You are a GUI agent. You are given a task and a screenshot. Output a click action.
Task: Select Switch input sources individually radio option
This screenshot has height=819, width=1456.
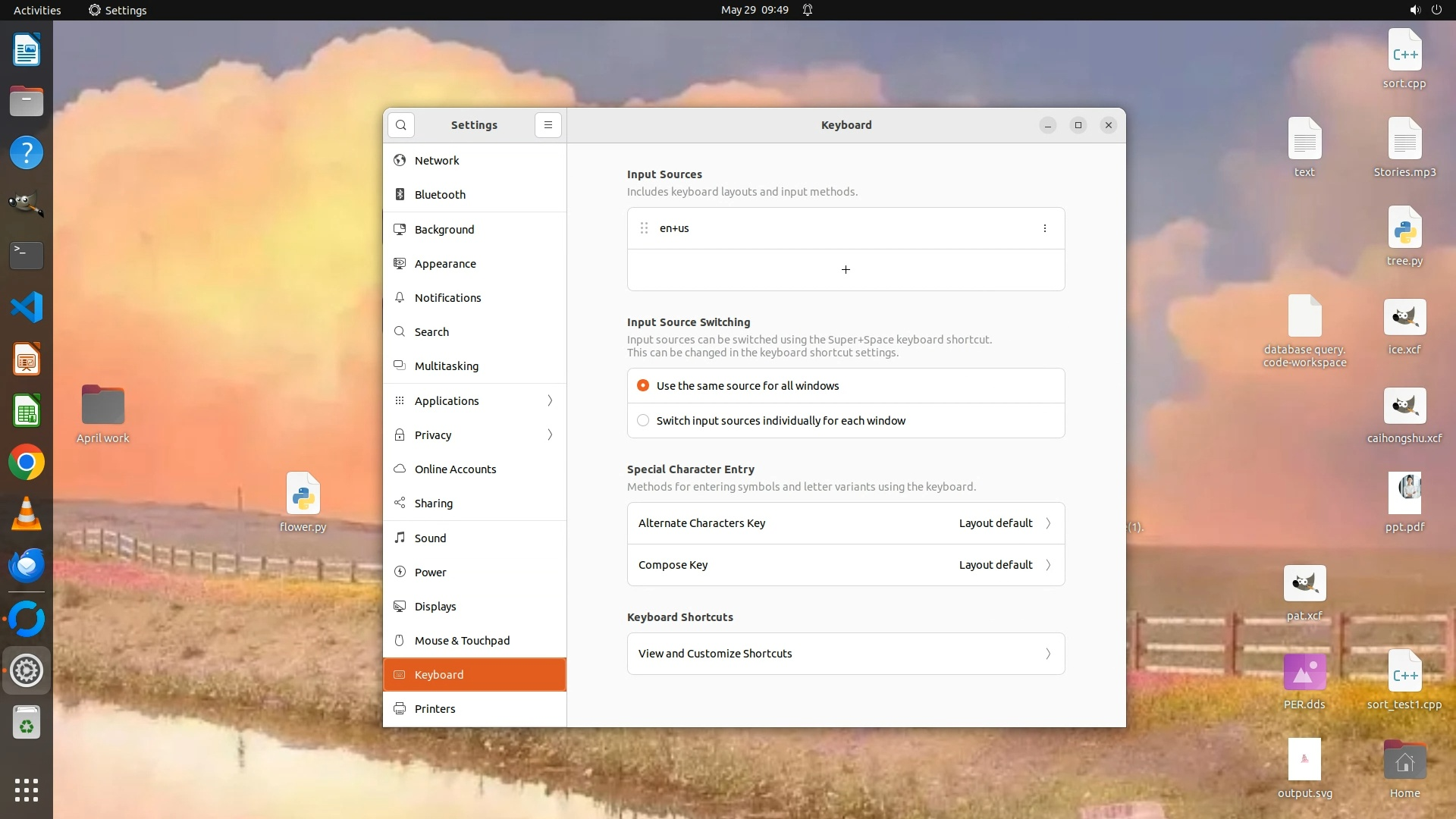(x=643, y=421)
